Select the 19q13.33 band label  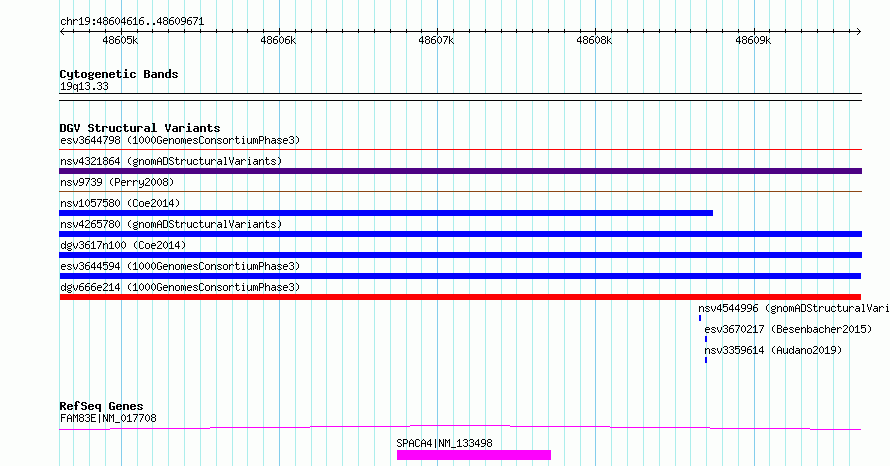(x=84, y=86)
